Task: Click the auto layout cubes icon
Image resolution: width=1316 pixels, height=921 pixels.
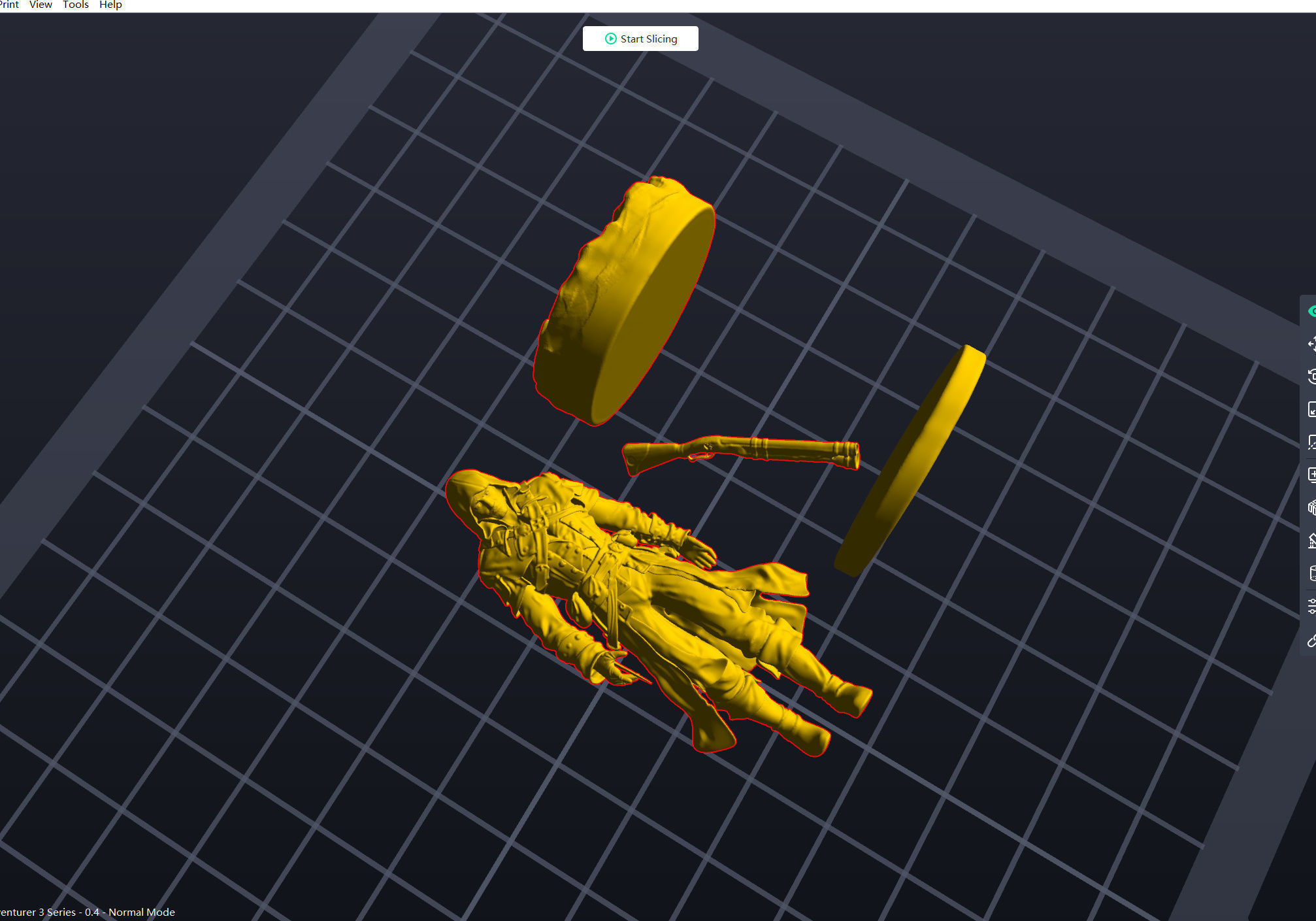Action: [x=1311, y=508]
